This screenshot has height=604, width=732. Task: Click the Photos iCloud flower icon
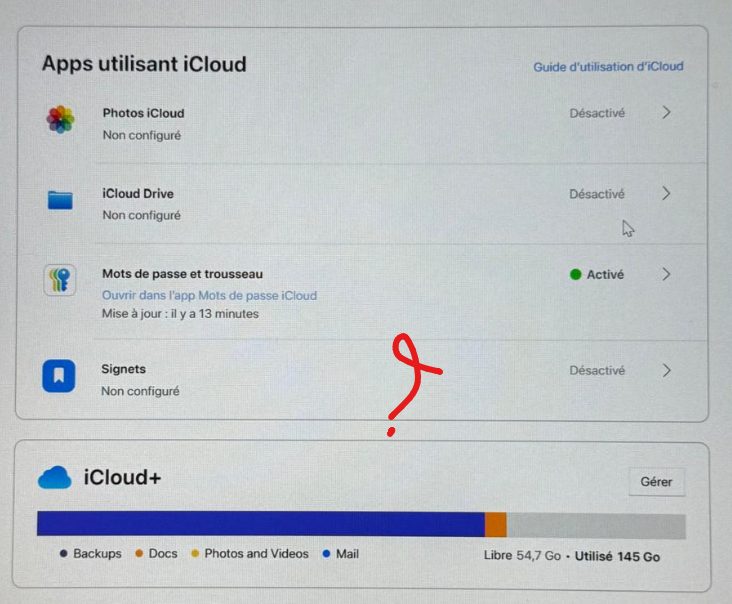point(60,119)
